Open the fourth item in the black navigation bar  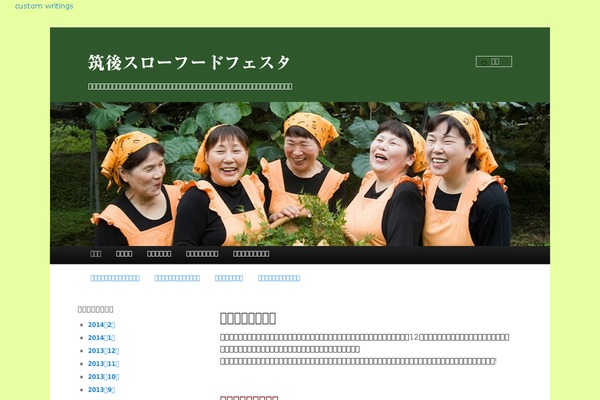point(202,254)
